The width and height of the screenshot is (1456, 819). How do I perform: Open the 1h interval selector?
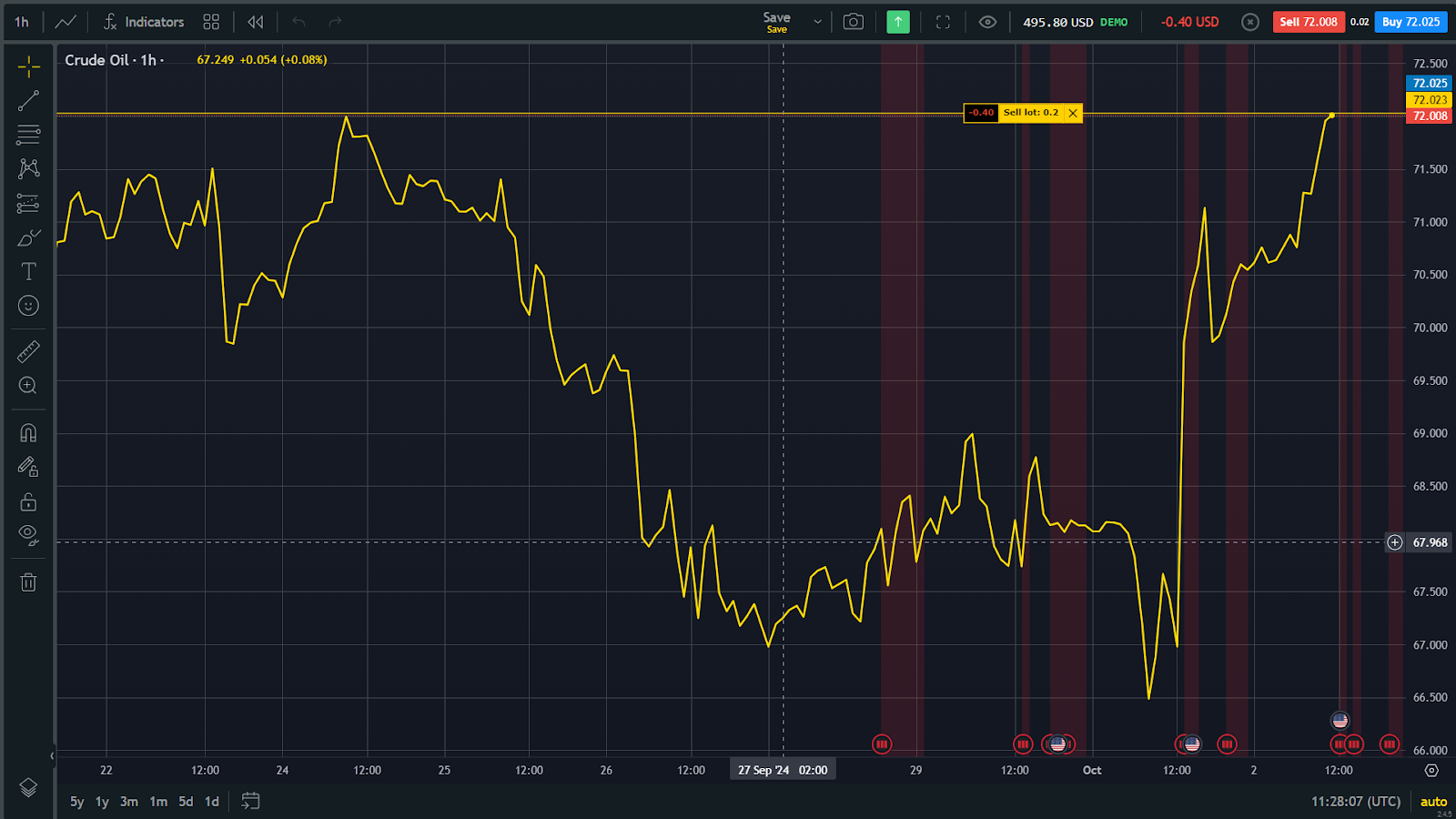click(x=22, y=22)
